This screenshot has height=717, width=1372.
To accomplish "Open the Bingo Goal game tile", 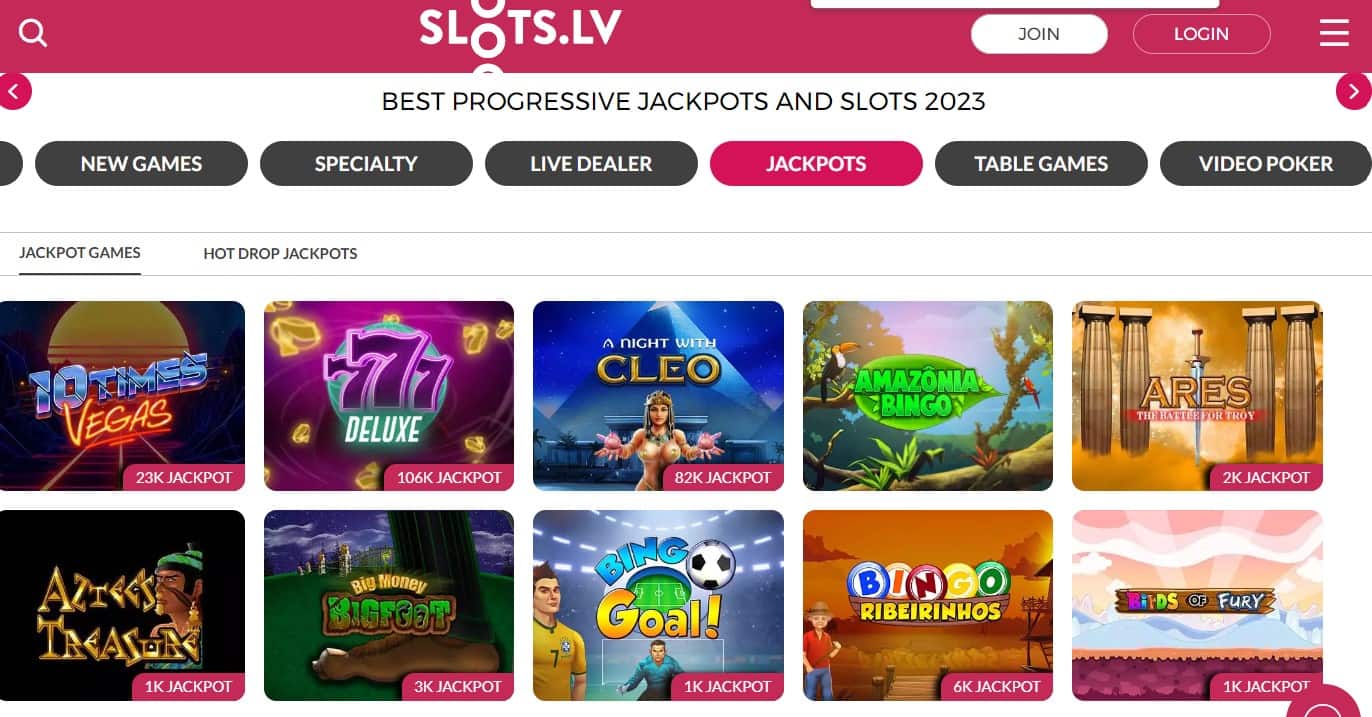I will tap(658, 605).
